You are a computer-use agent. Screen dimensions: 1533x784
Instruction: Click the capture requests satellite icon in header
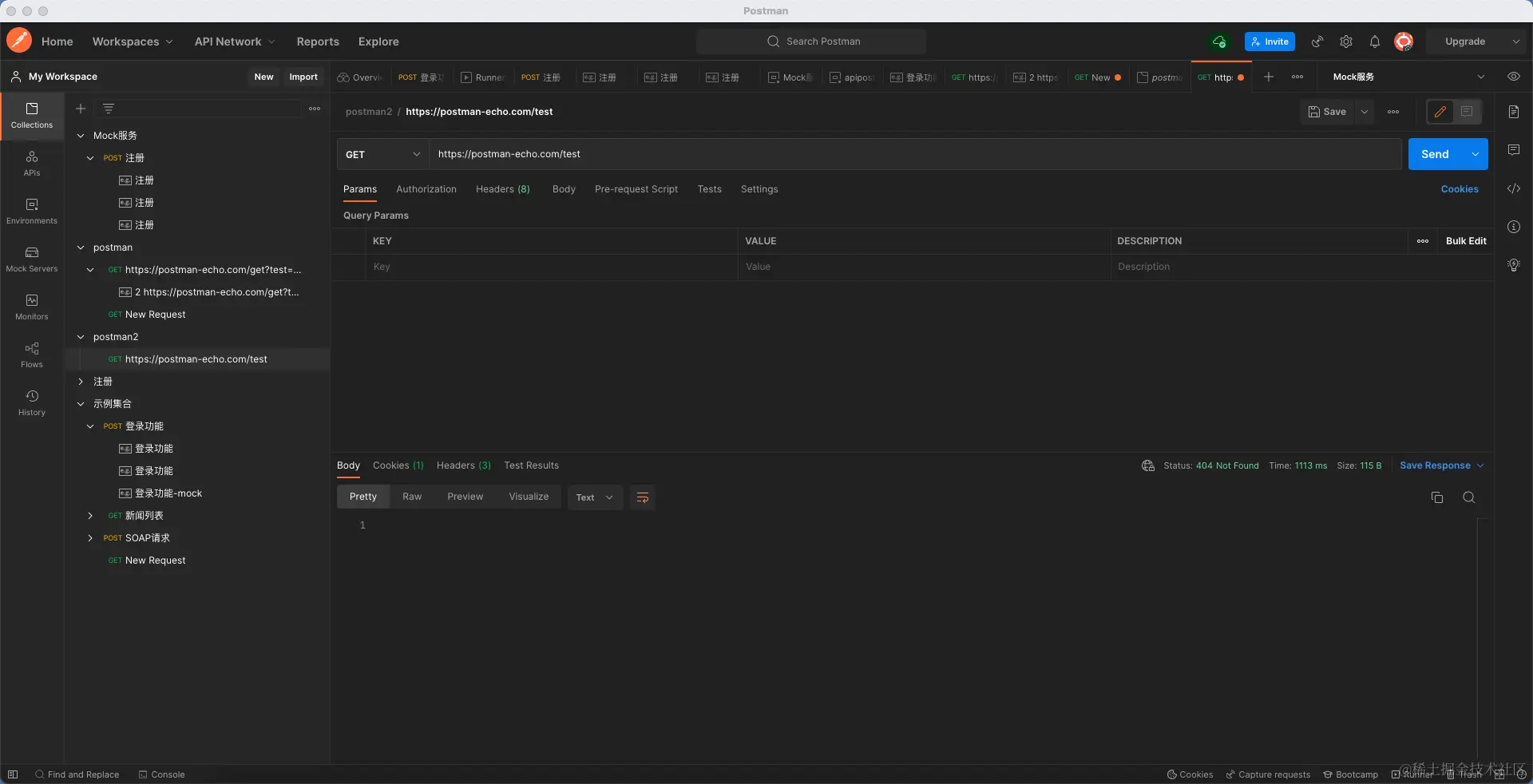click(1317, 42)
